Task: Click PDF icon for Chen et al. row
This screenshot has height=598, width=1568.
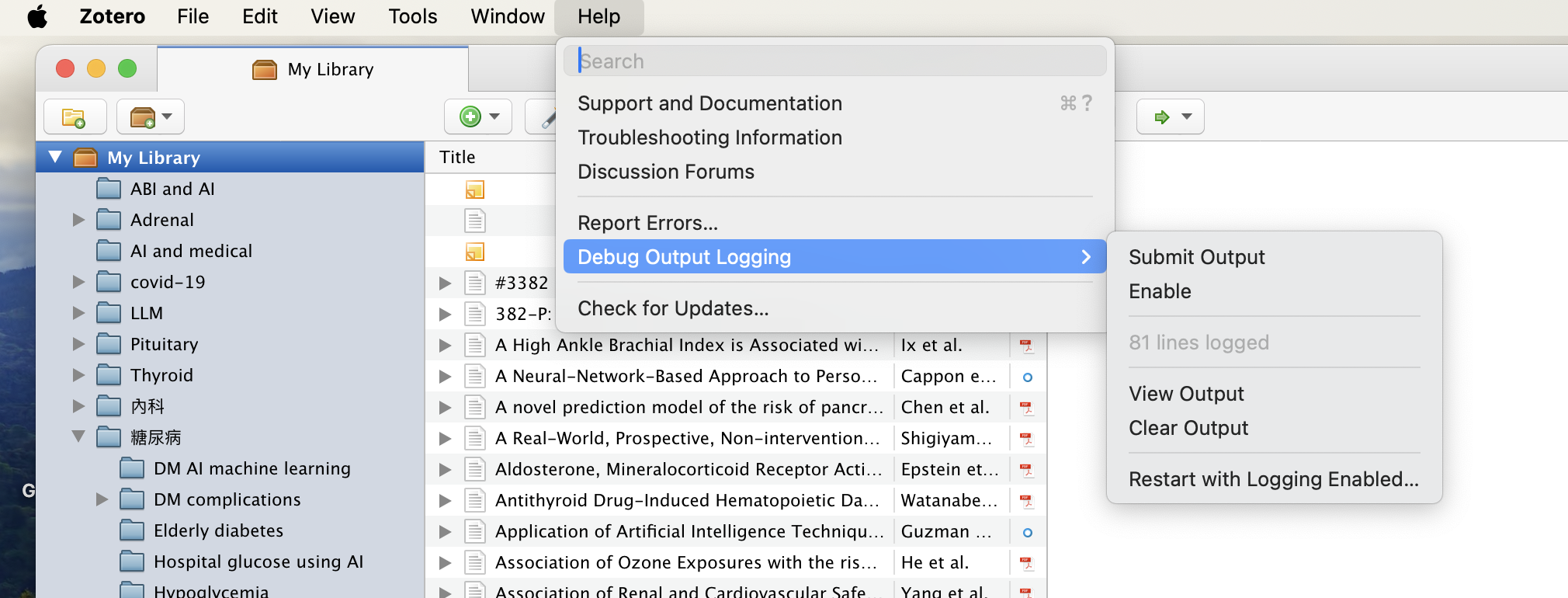Action: click(1026, 408)
